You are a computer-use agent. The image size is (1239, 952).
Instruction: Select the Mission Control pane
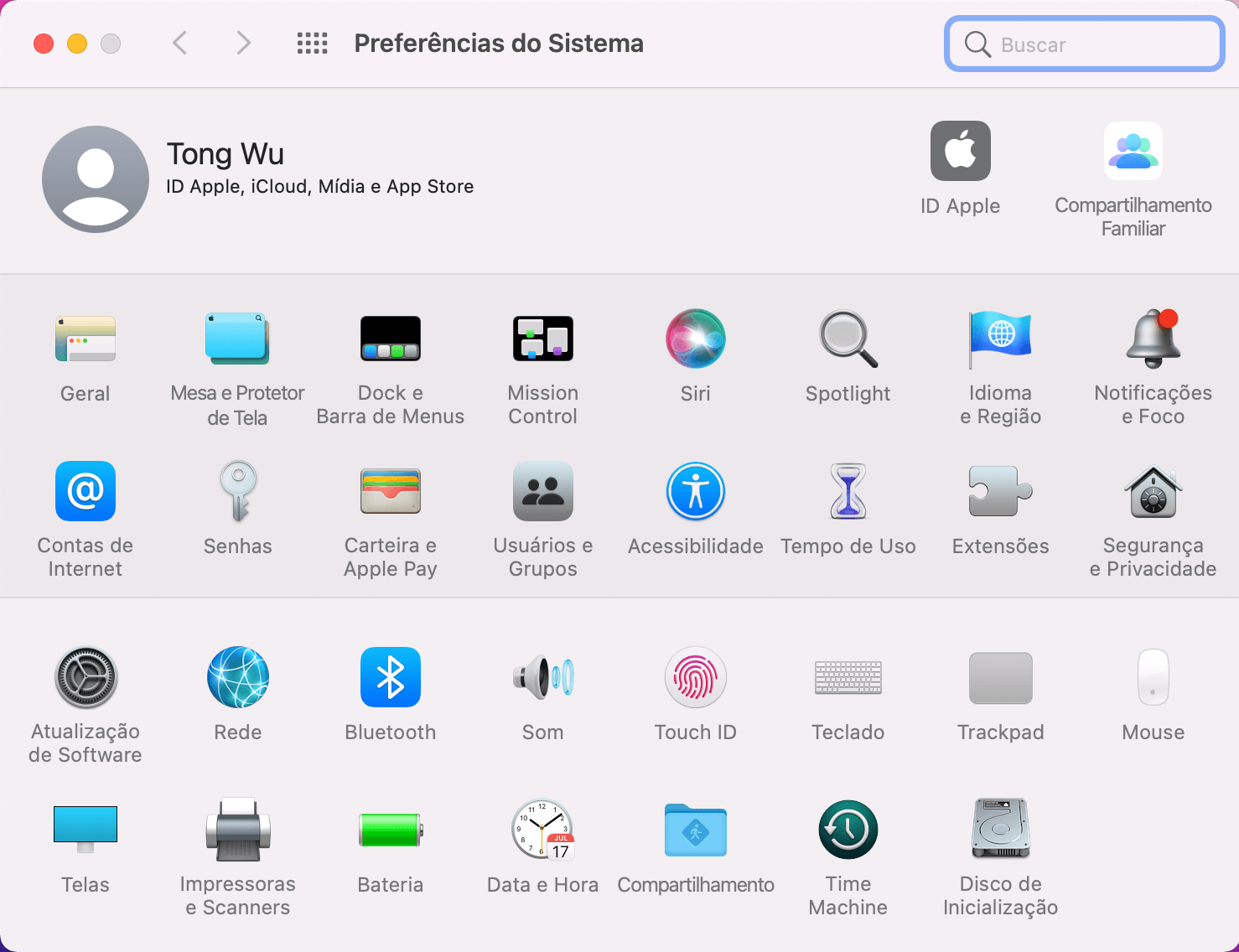(x=542, y=339)
